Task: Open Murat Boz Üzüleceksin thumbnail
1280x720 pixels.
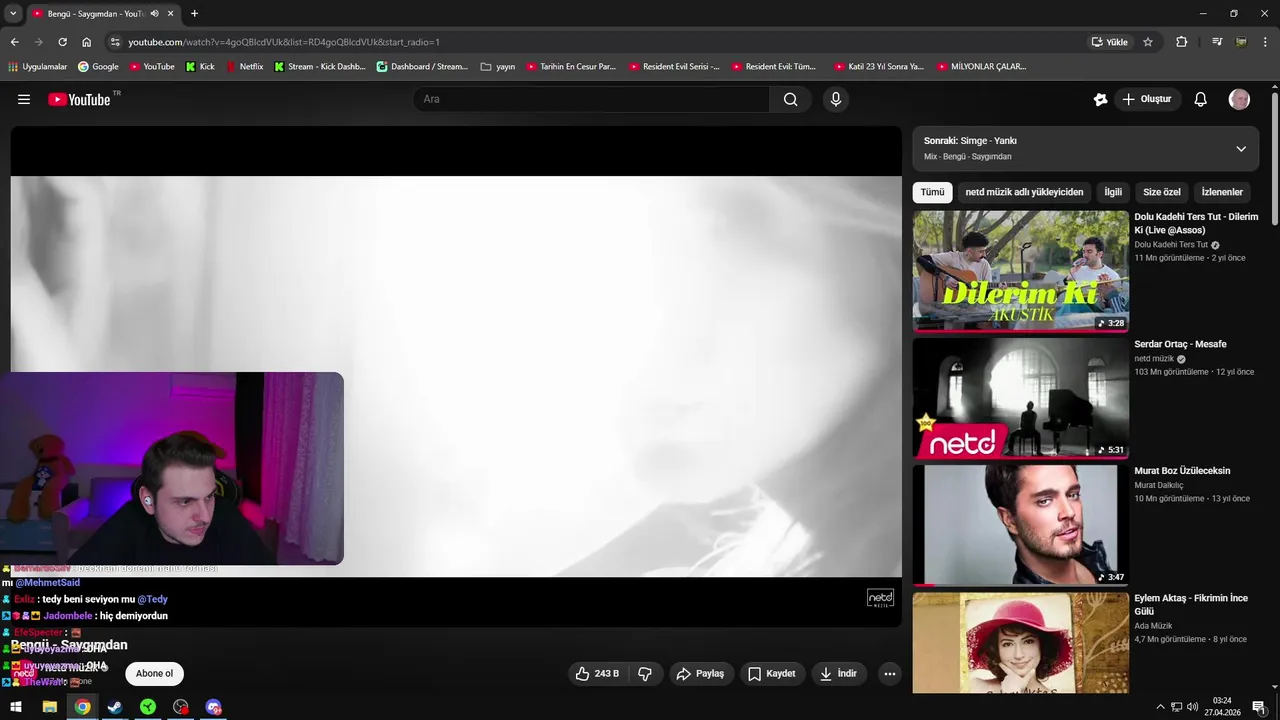Action: coord(1020,525)
